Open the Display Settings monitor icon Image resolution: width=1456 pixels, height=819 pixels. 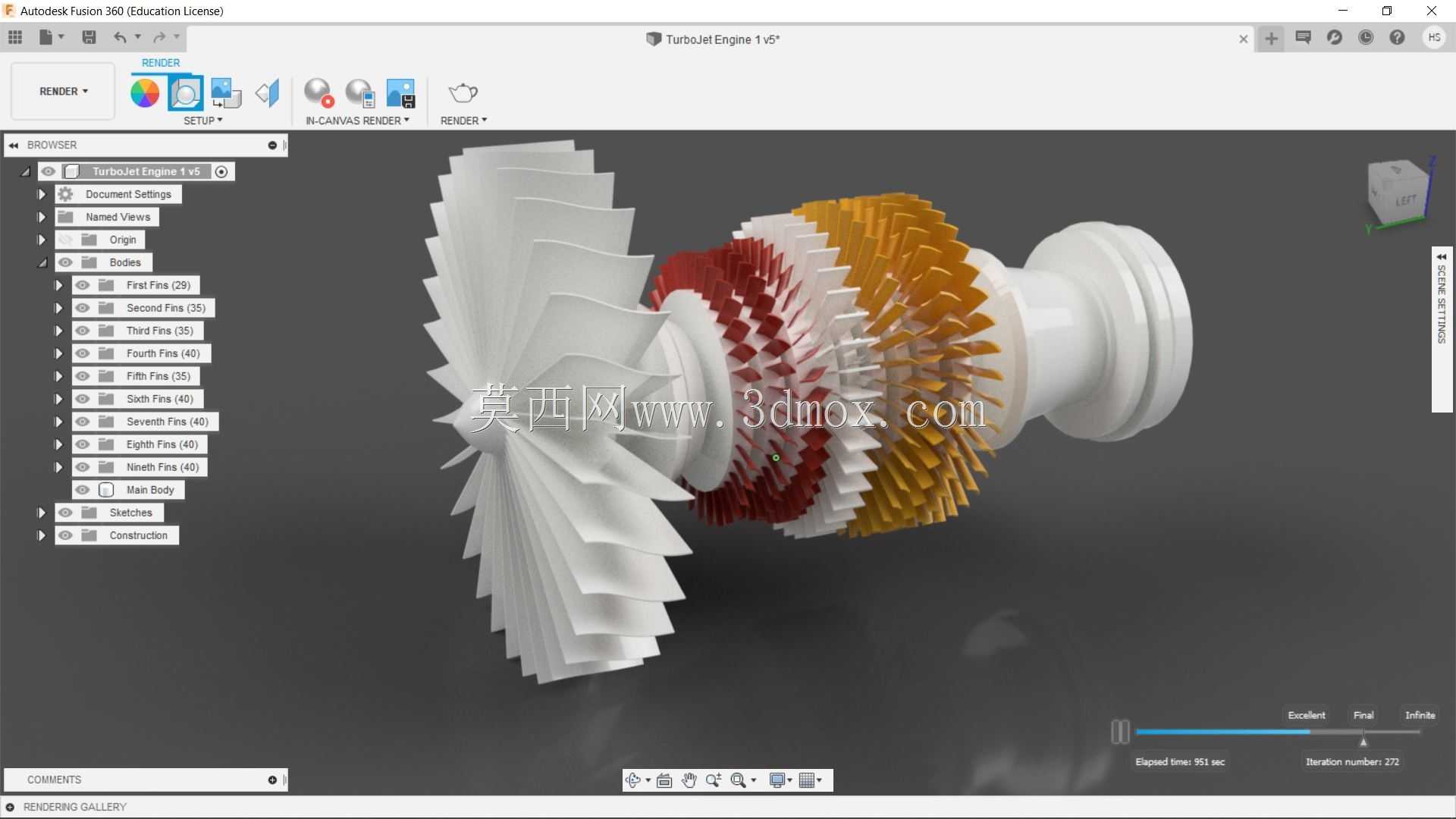(777, 780)
